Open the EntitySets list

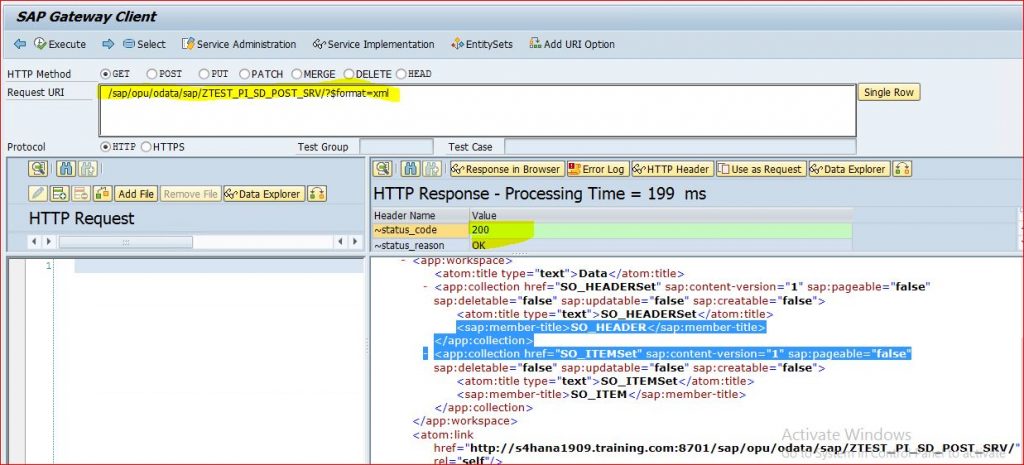click(x=481, y=44)
